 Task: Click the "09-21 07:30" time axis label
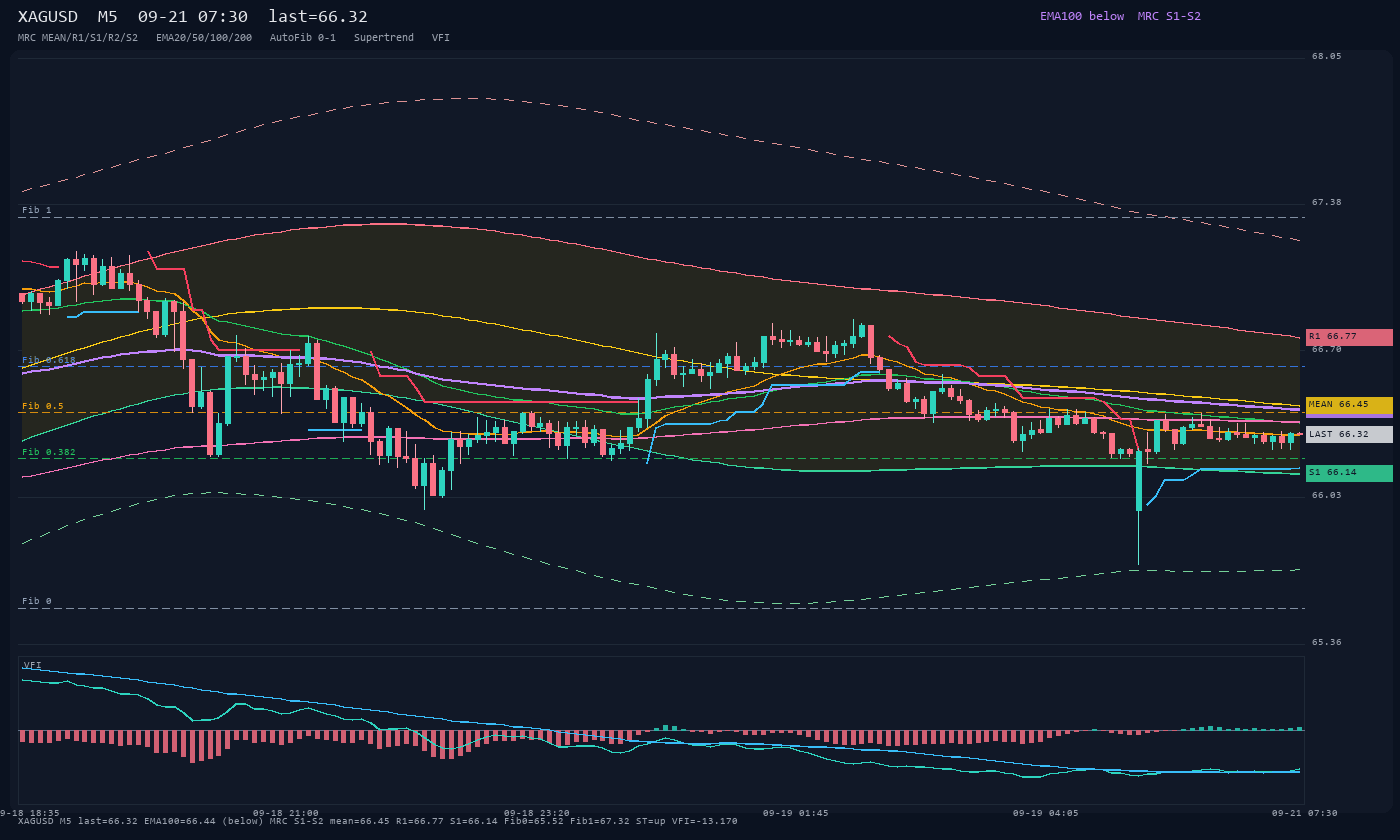click(x=1304, y=813)
